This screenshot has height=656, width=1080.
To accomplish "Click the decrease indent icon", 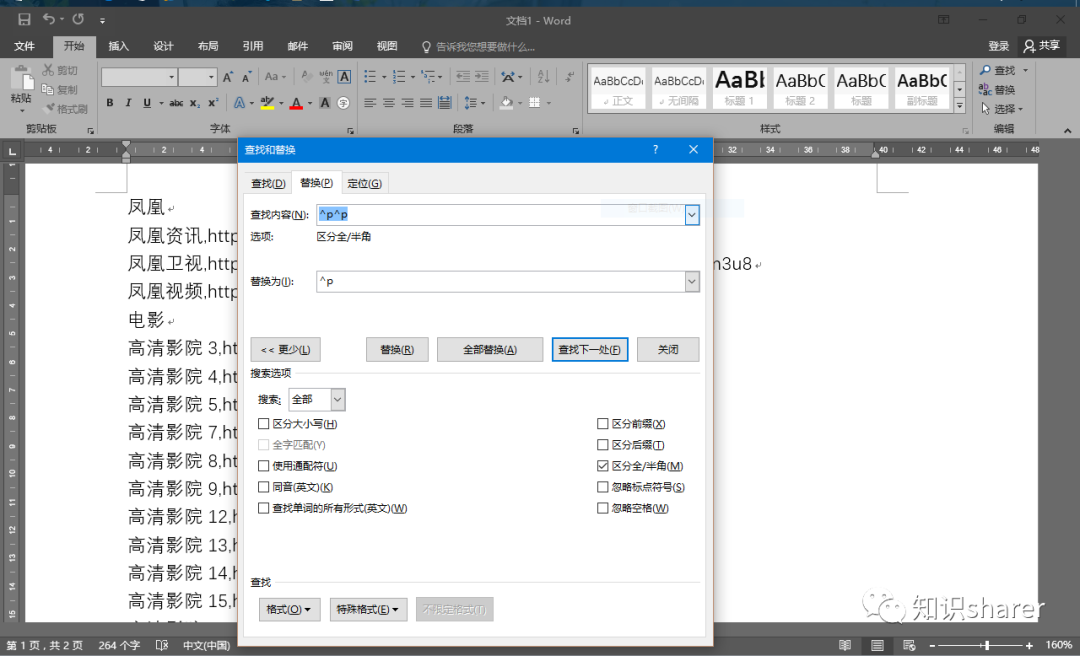I will click(463, 76).
